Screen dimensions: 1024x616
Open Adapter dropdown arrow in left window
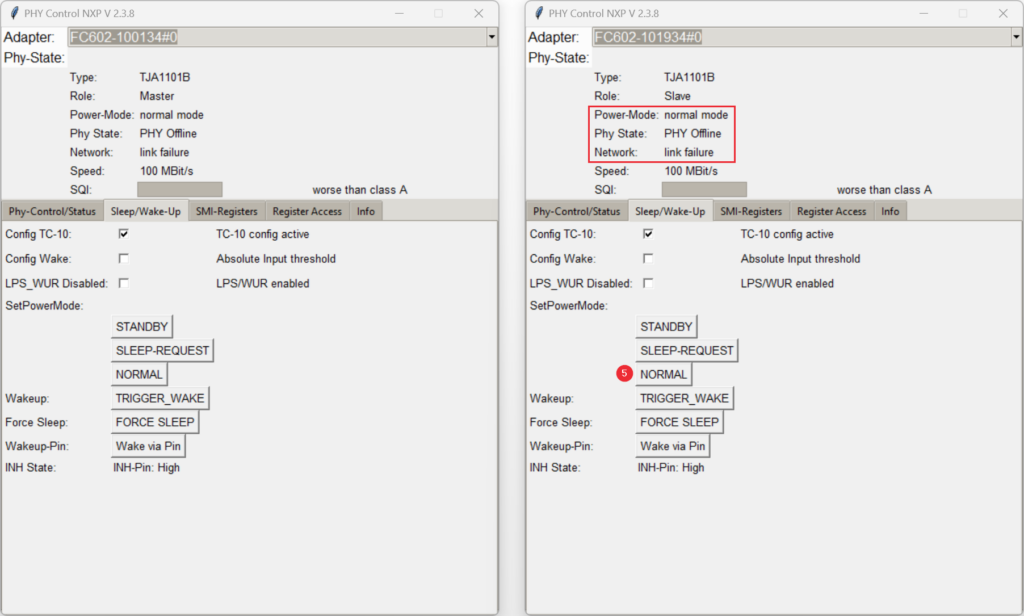(x=491, y=37)
